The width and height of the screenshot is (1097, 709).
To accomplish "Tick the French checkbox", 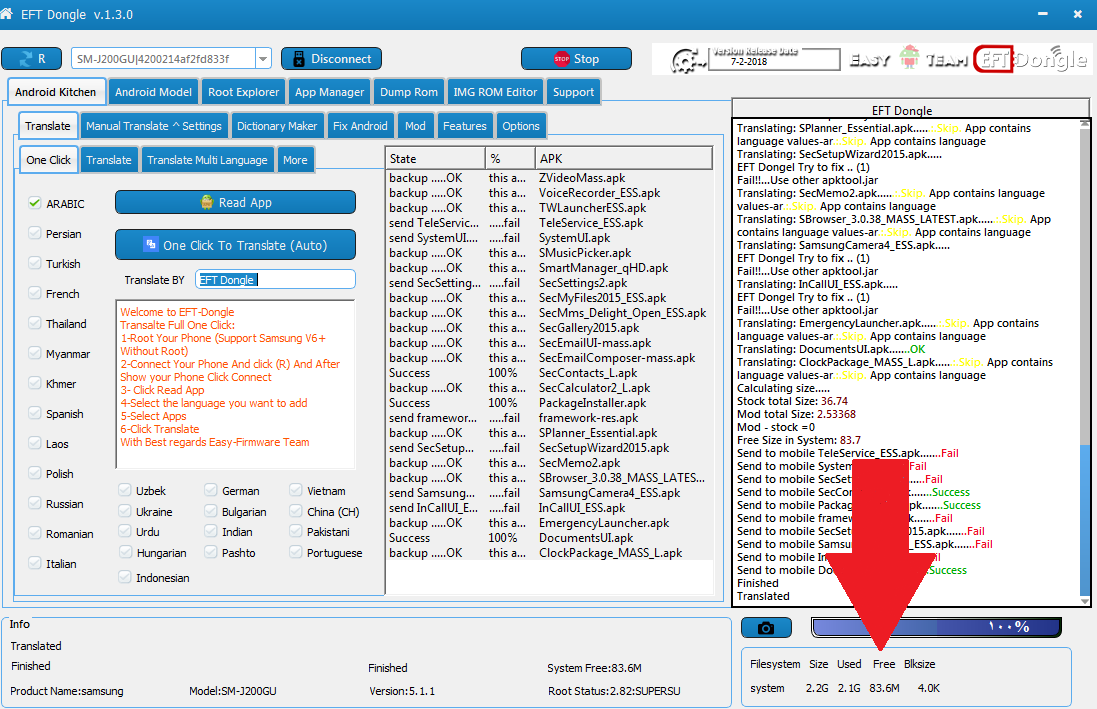I will tap(34, 293).
